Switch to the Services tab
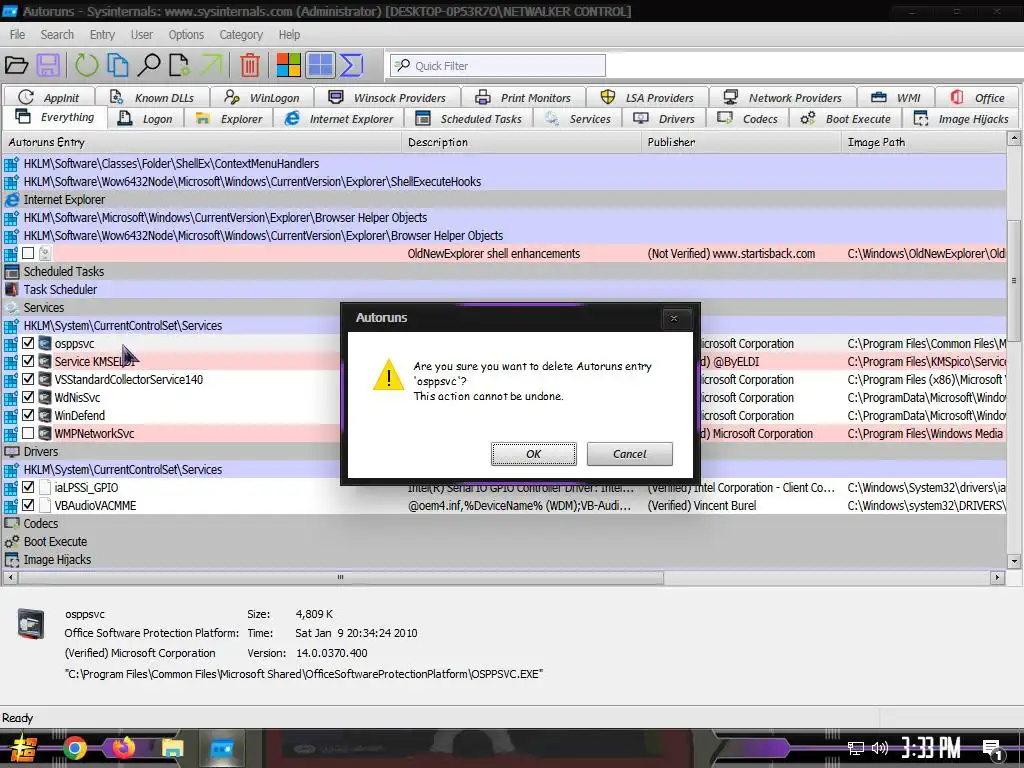 coord(578,119)
